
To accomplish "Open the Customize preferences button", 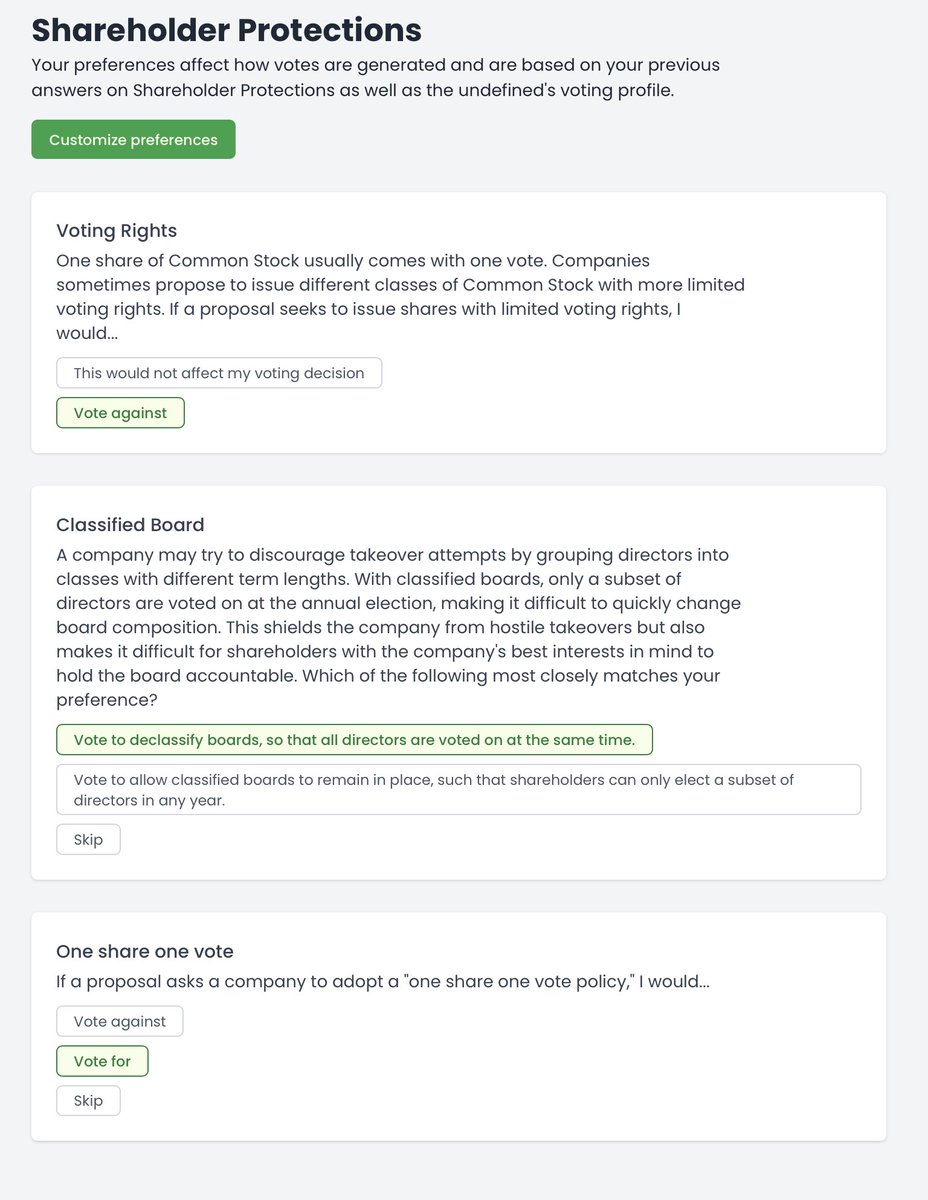I will 133,139.
